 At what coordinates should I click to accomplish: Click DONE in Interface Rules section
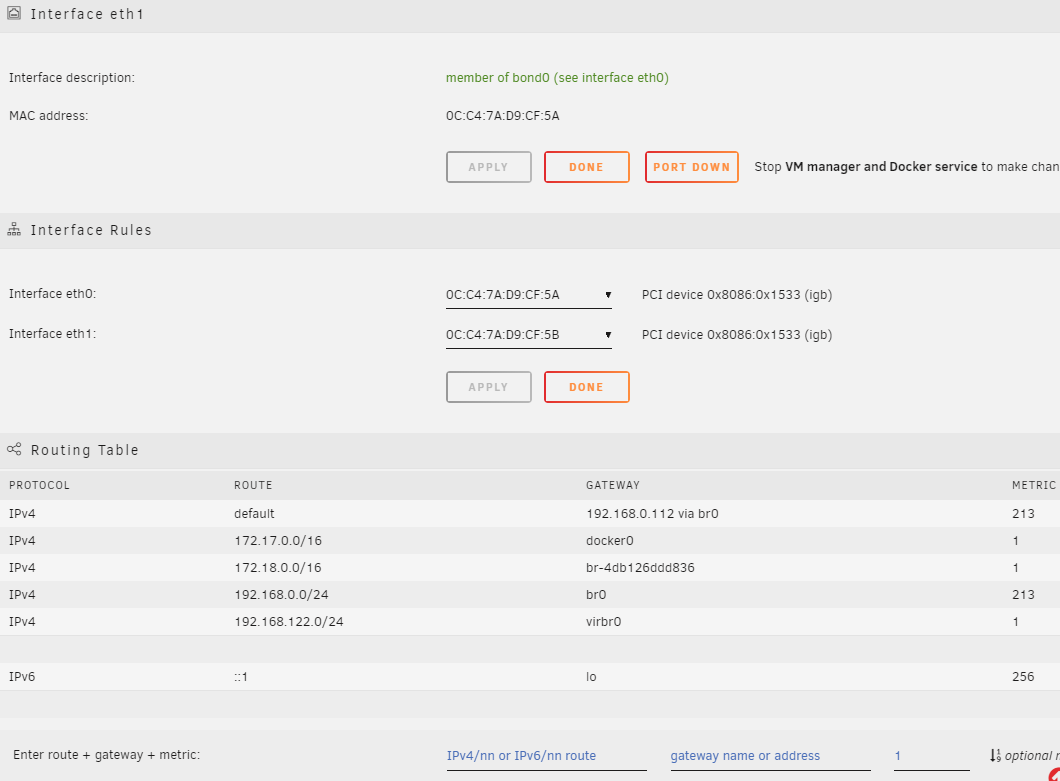(587, 387)
